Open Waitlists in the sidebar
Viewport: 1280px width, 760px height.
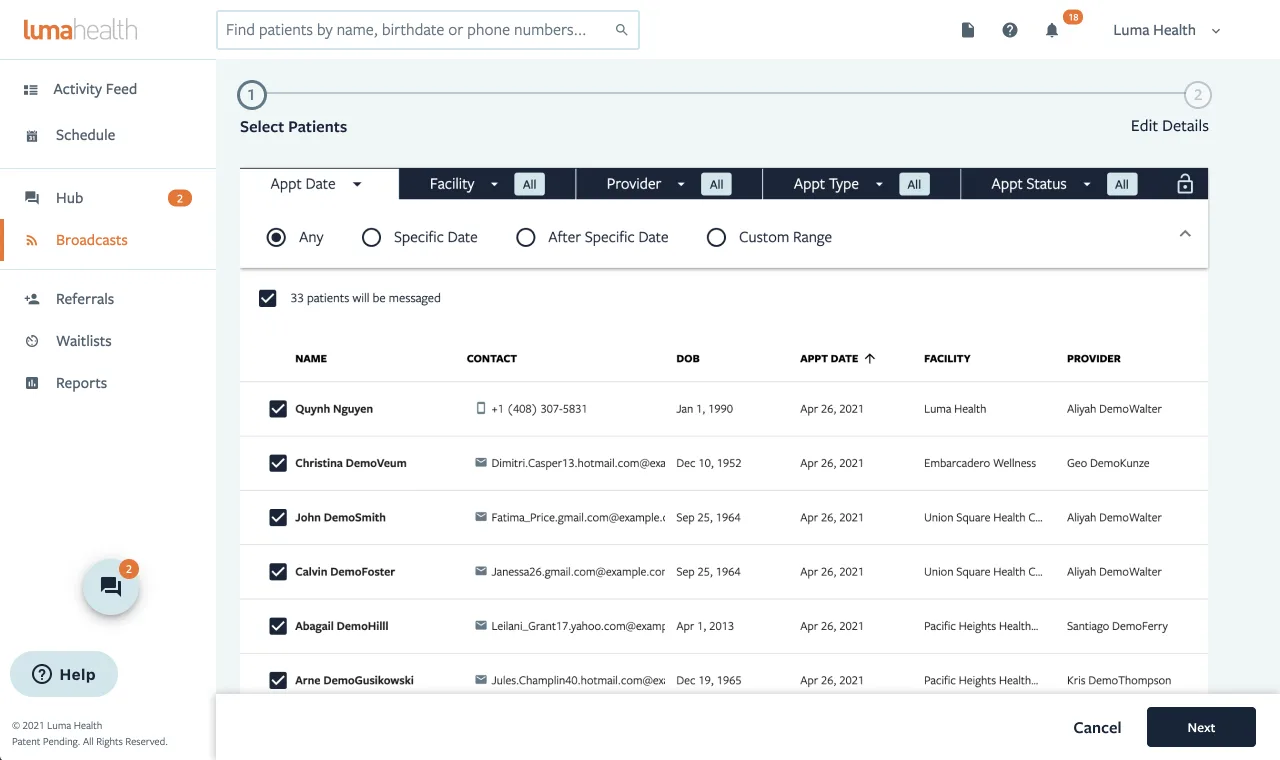(x=84, y=341)
